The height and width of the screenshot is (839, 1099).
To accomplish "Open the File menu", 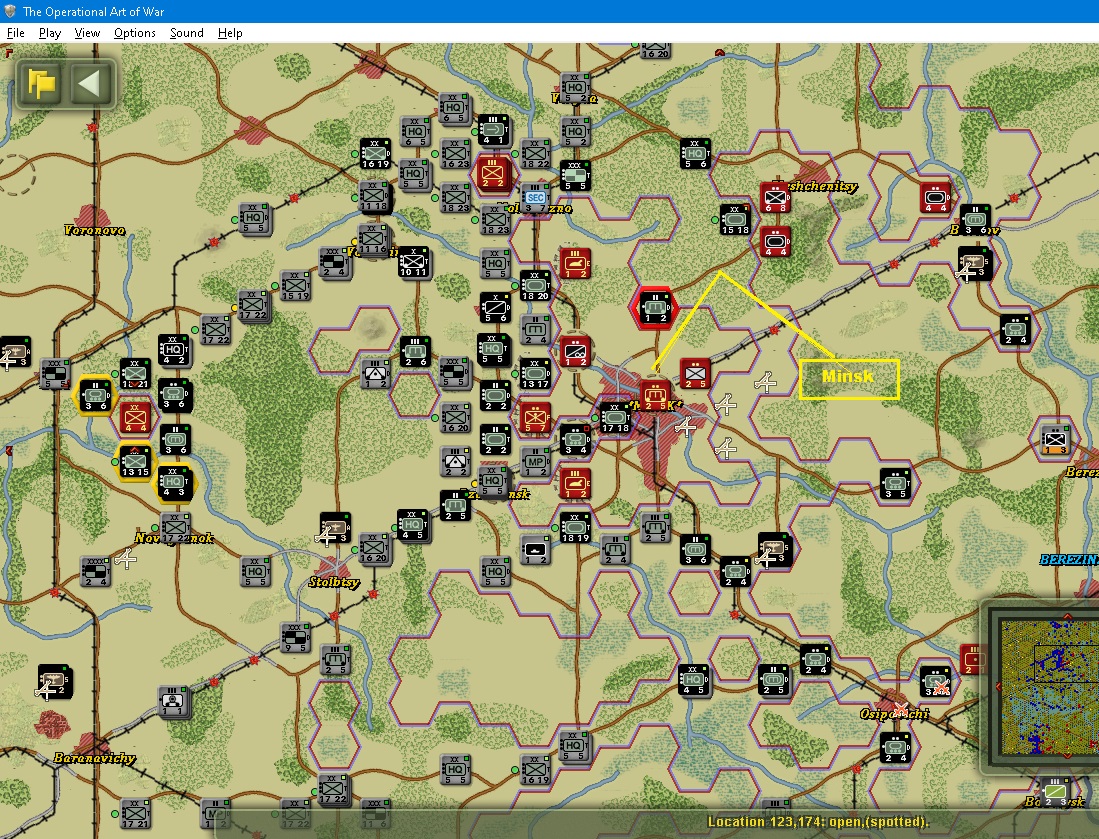I will click(x=15, y=33).
